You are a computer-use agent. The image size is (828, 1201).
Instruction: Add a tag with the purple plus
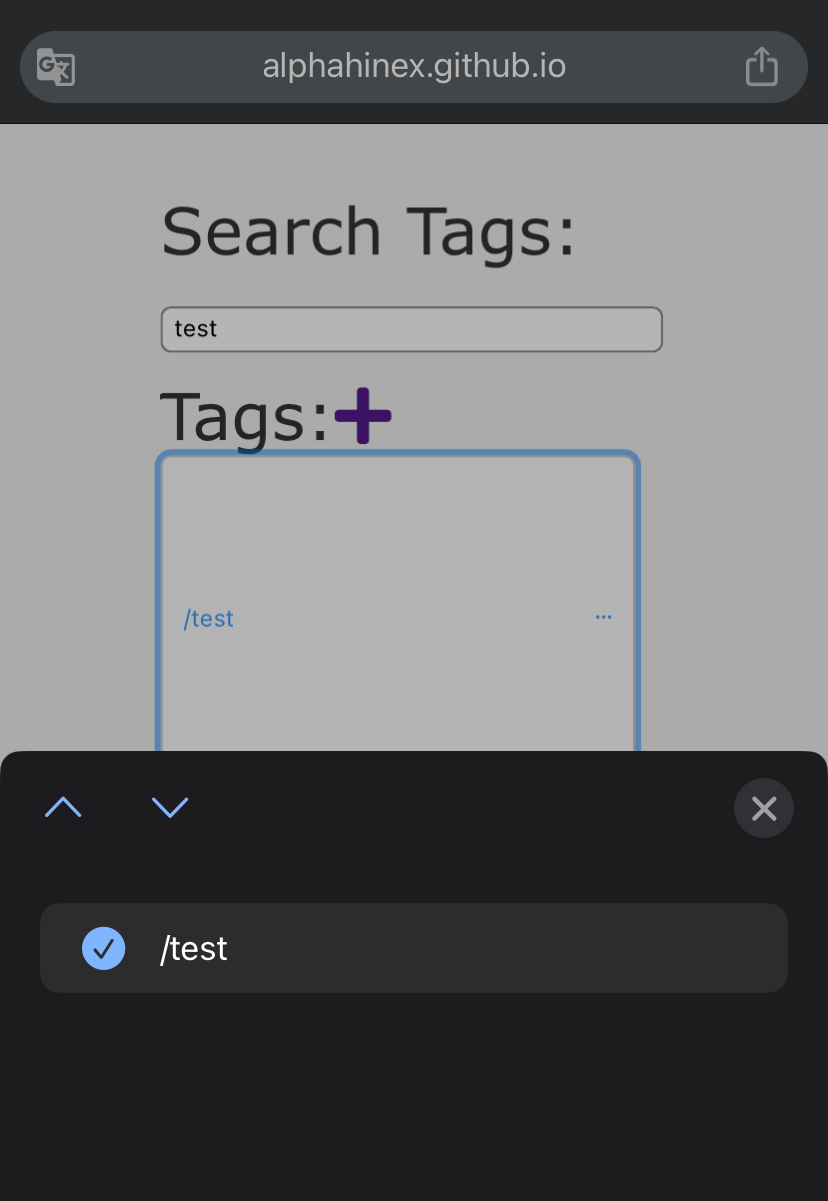(x=362, y=416)
